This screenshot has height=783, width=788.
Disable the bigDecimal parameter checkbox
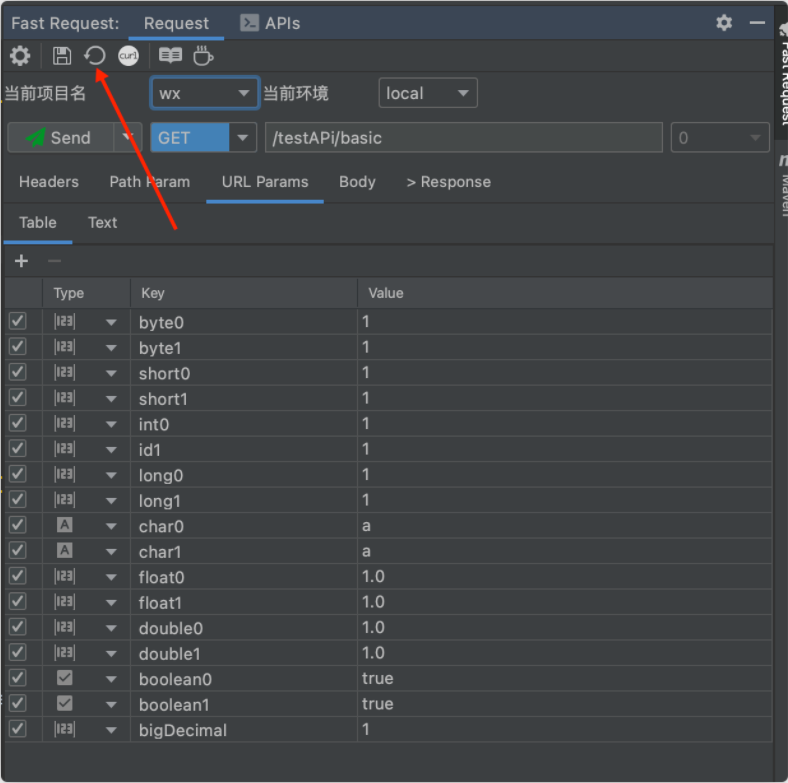point(18,729)
